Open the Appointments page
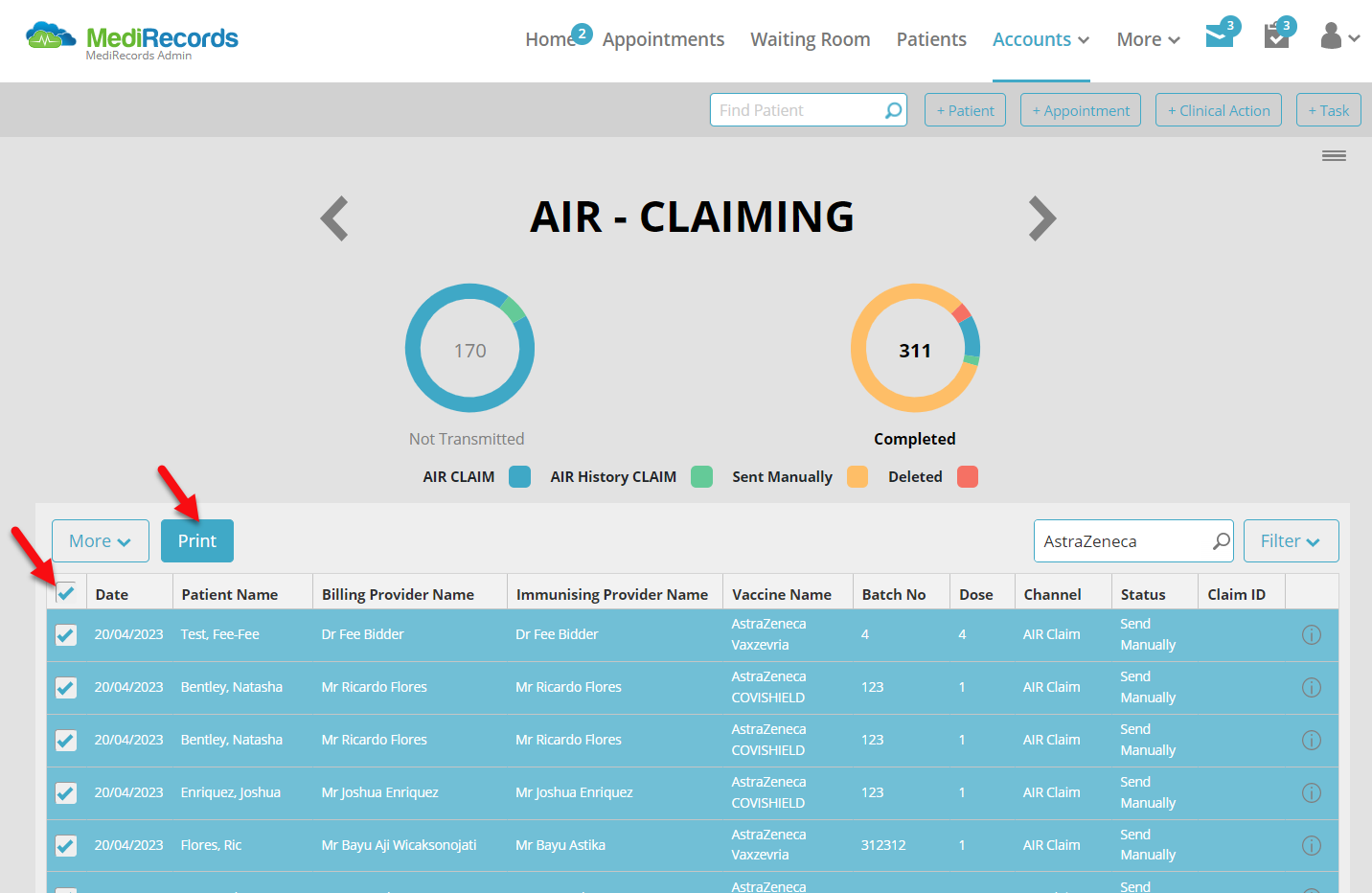The width and height of the screenshot is (1372, 893). point(663,39)
